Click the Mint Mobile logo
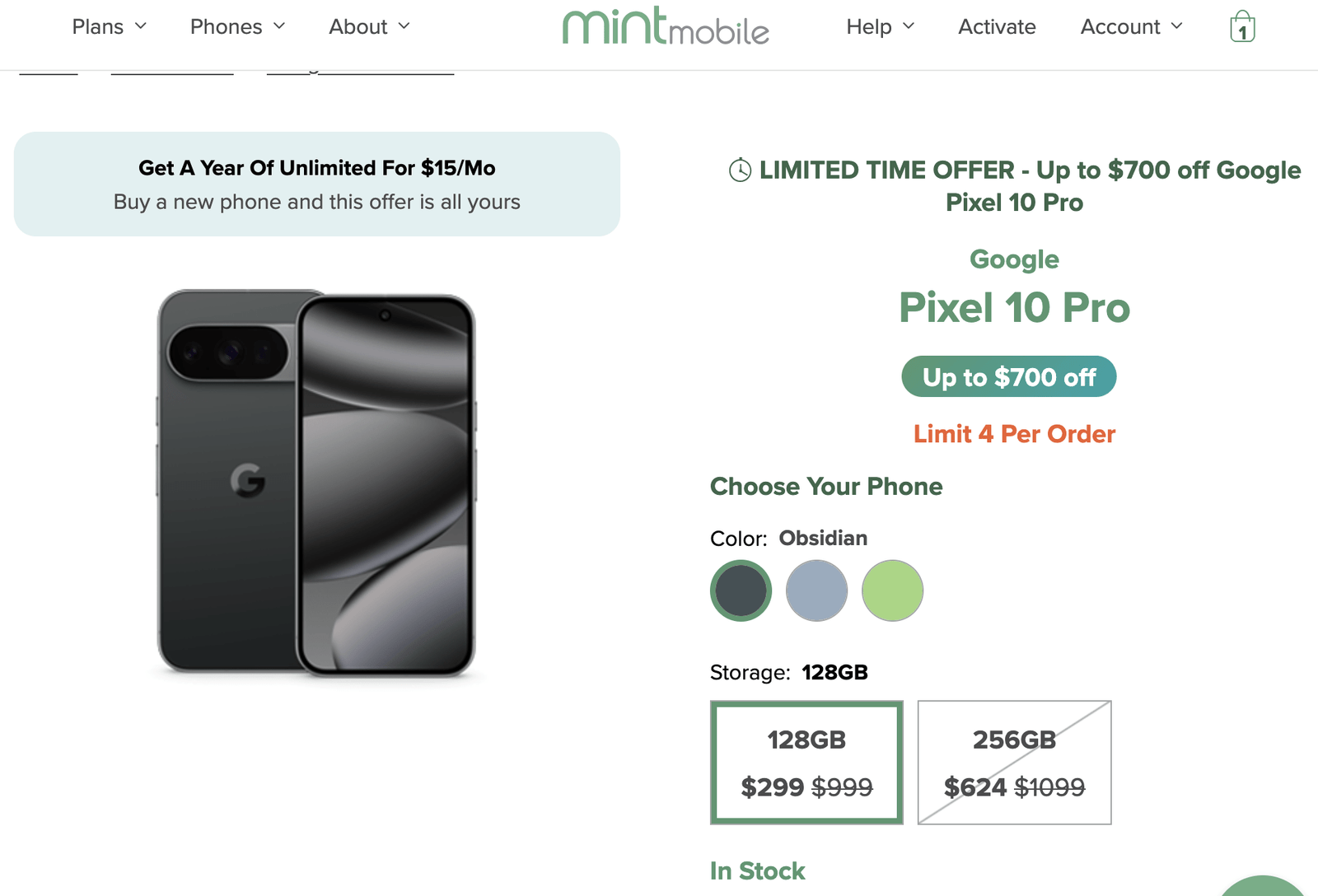 click(666, 26)
